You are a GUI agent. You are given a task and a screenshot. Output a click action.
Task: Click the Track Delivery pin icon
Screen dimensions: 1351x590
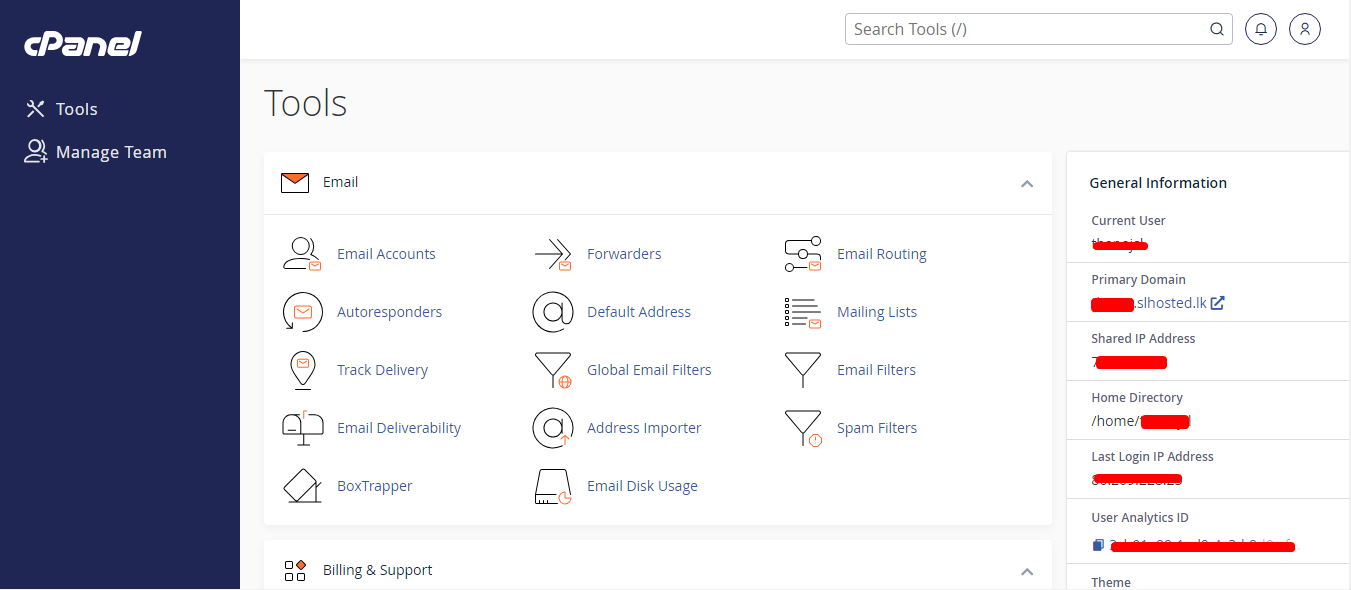click(x=302, y=370)
